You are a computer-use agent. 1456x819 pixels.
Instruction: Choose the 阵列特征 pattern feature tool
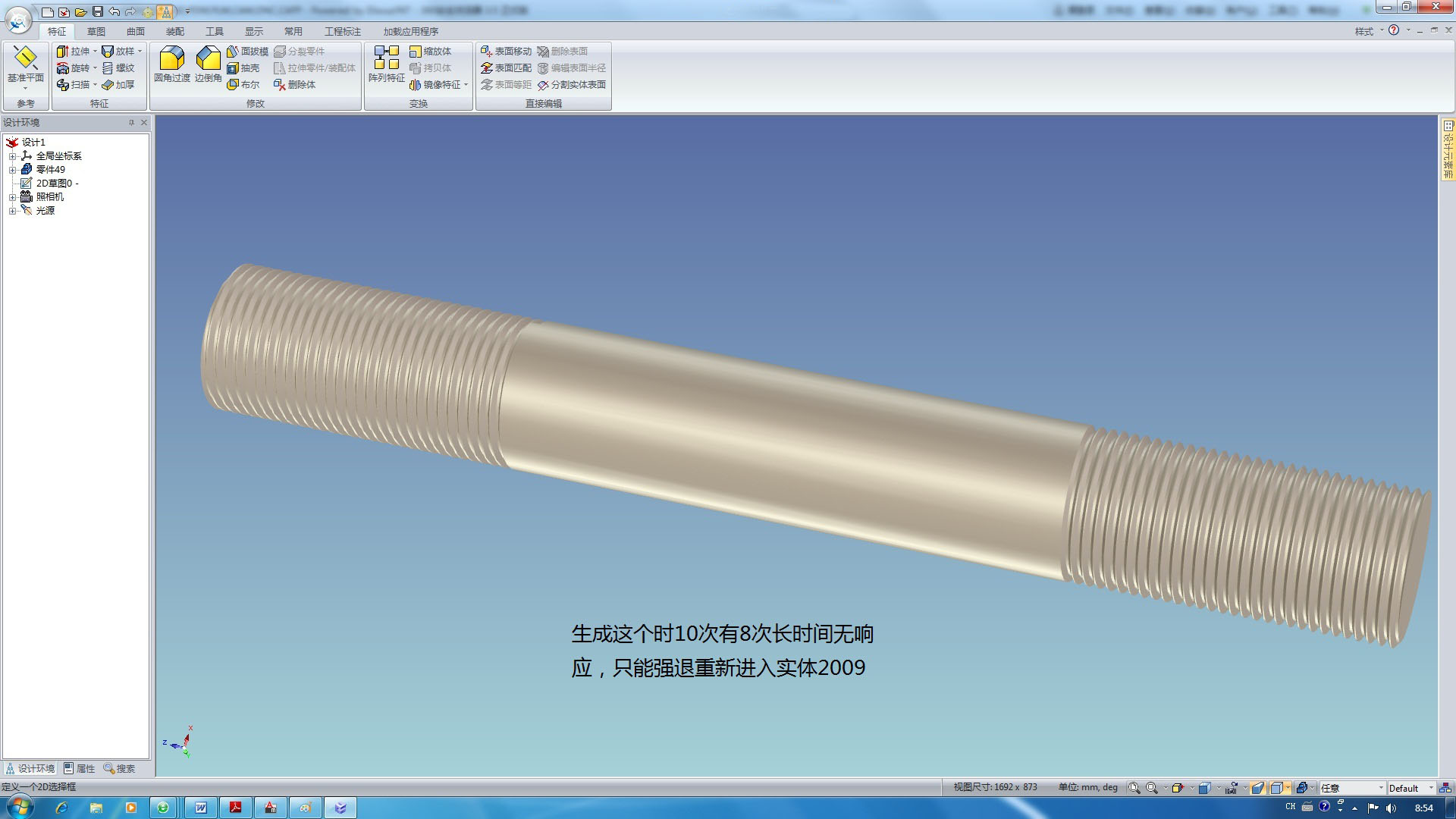(386, 58)
